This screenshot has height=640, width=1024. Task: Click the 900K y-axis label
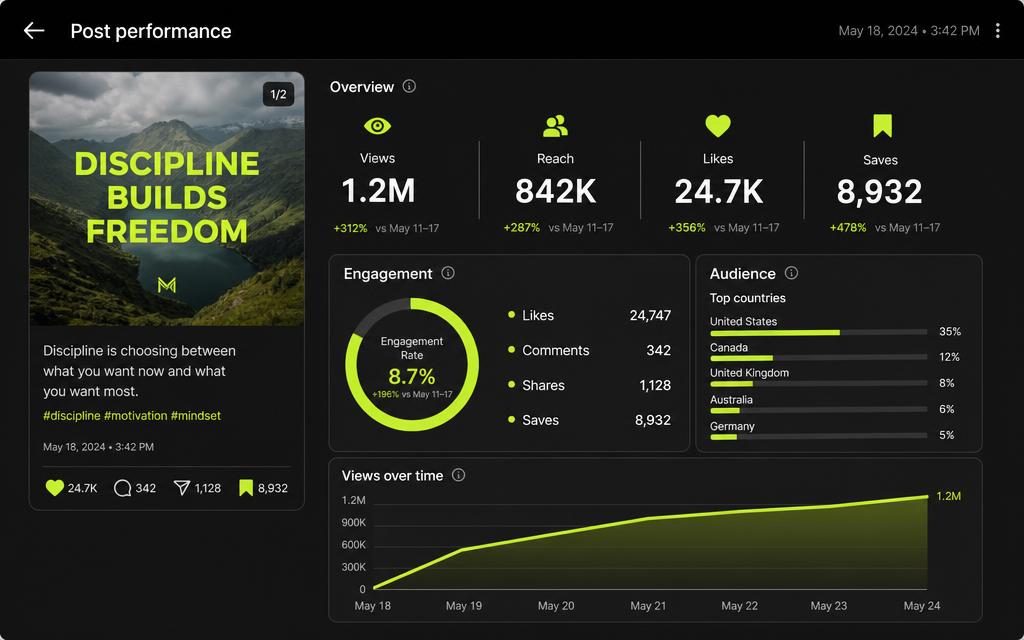point(353,522)
